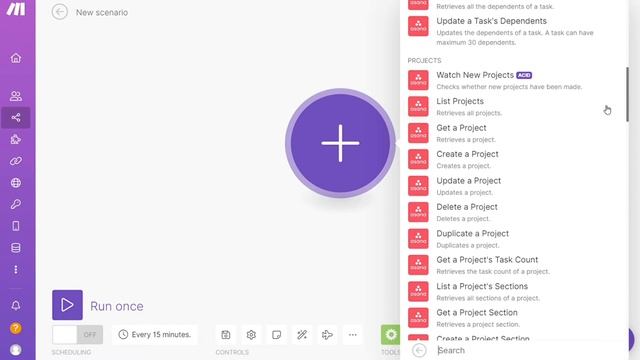The width and height of the screenshot is (640, 360).
Task: Open the green Tools gear icon
Action: click(391, 335)
